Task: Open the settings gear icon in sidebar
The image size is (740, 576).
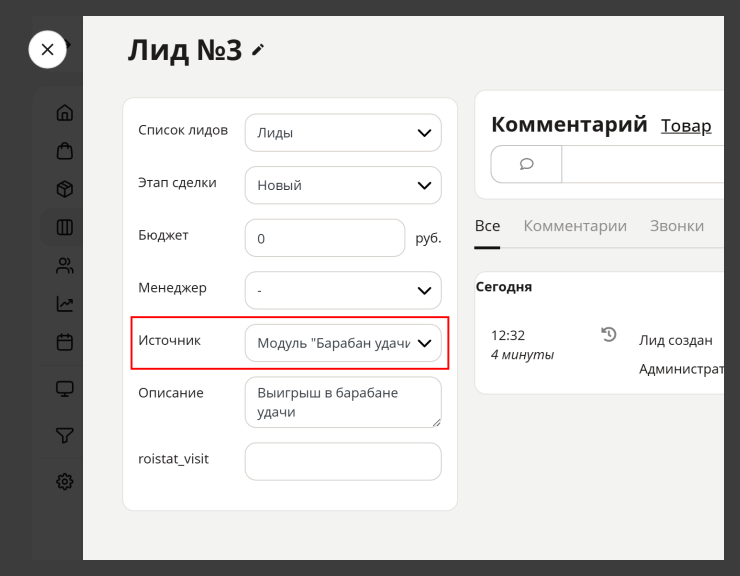Action: coord(65,482)
